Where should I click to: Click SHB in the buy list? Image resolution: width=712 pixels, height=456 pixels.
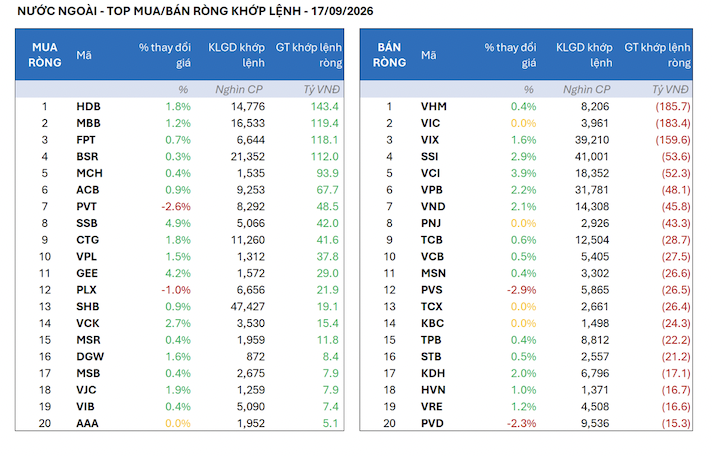[88, 307]
